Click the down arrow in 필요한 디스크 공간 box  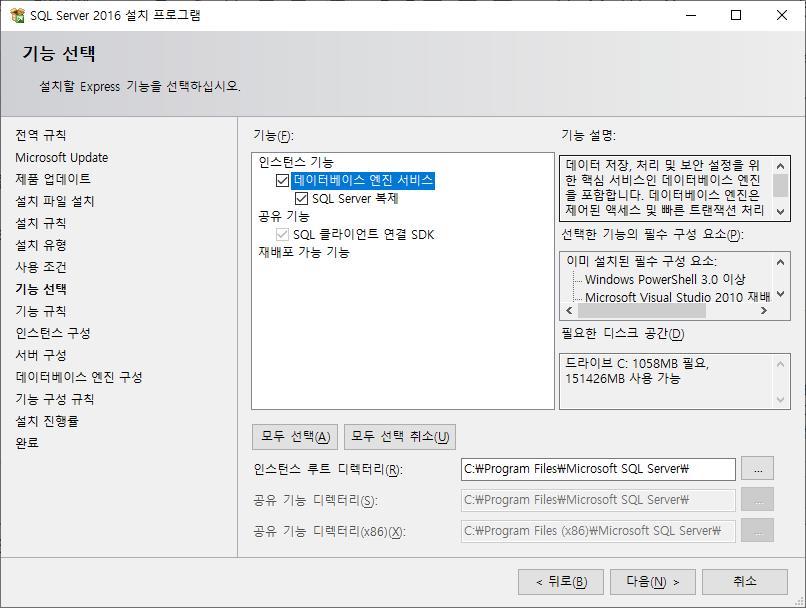click(780, 399)
